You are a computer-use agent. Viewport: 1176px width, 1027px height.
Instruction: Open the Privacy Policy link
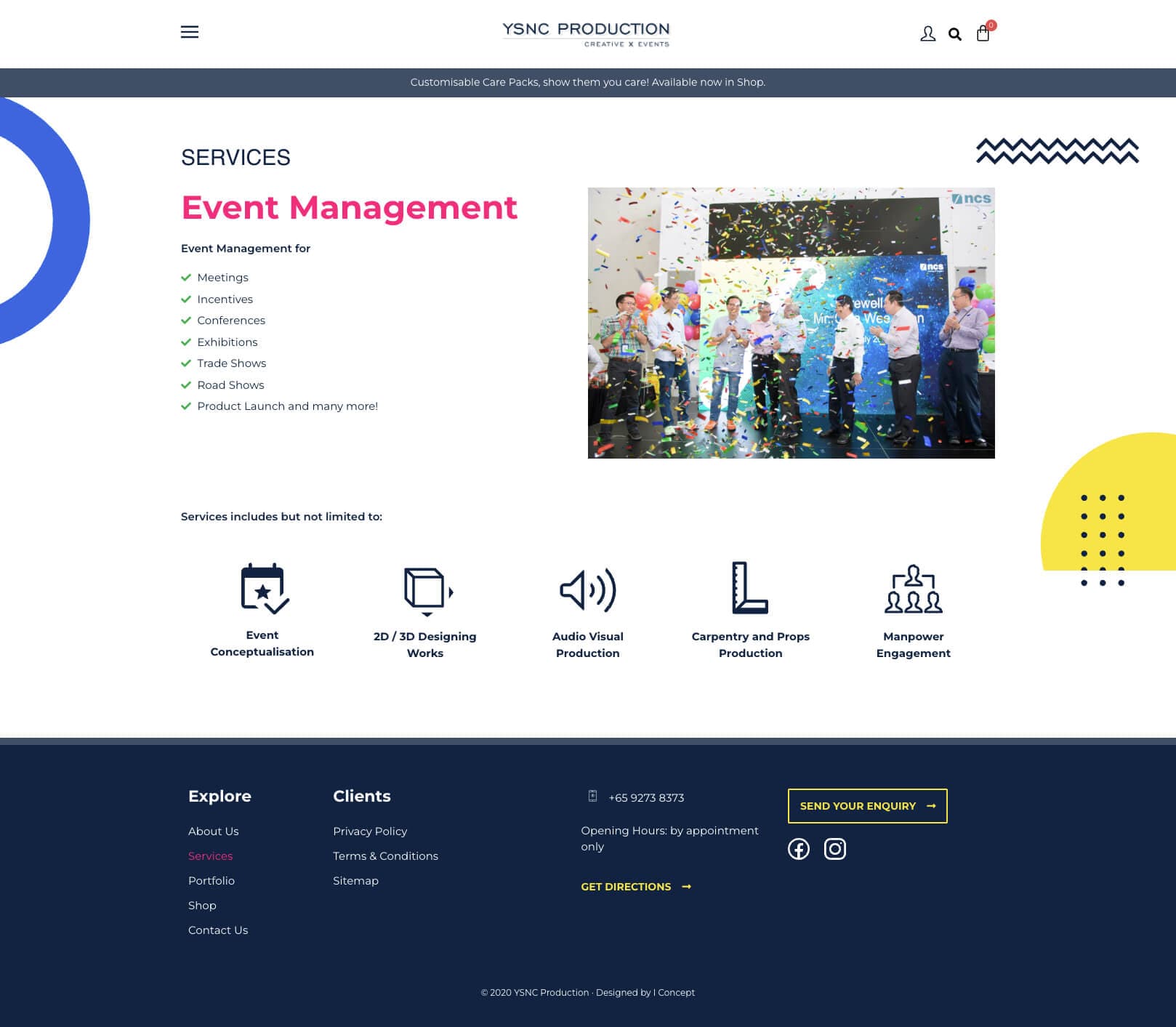[370, 831]
